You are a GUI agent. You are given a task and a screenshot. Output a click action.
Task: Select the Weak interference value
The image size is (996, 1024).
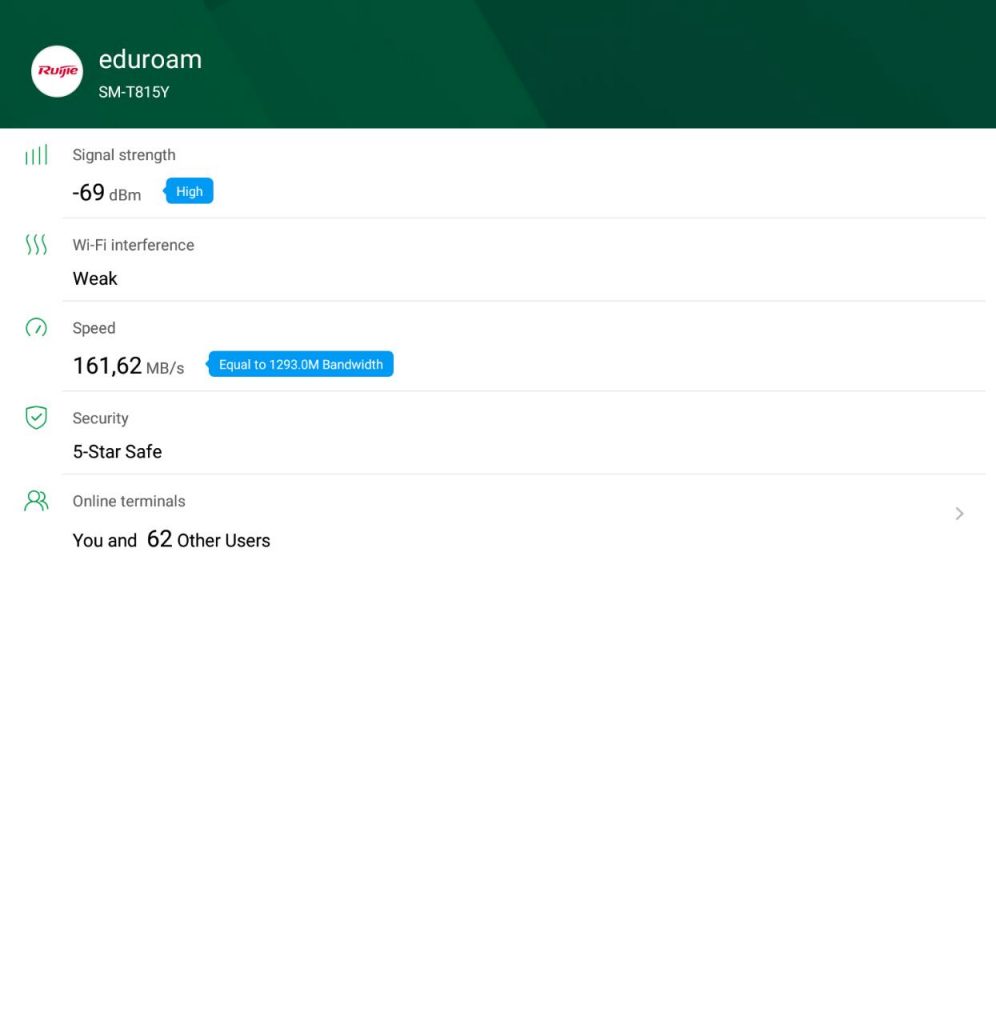tap(95, 279)
